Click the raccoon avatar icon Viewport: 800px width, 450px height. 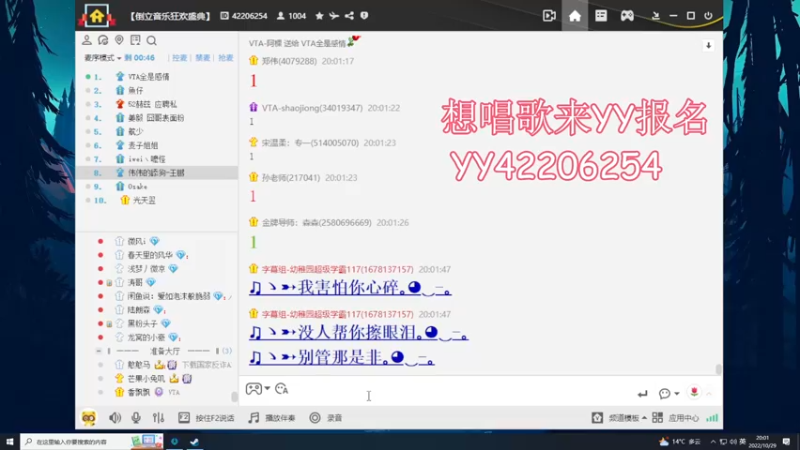click(89, 418)
